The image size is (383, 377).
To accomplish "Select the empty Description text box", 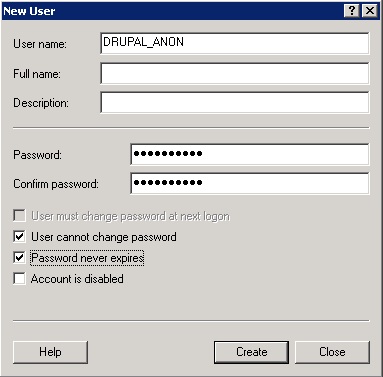I will click(x=235, y=102).
